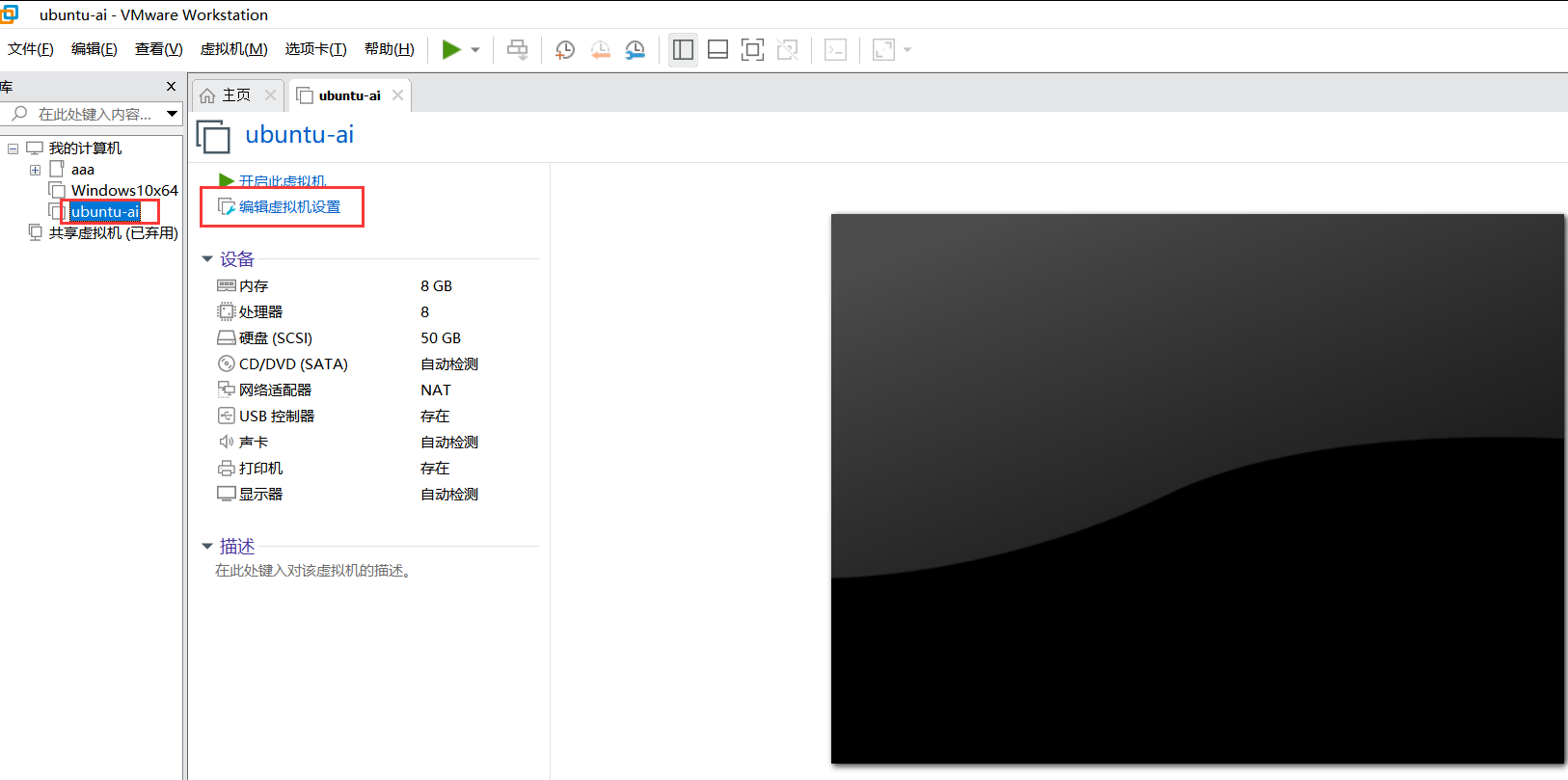
Task: Open the 编辑(E) menu
Action: click(95, 49)
